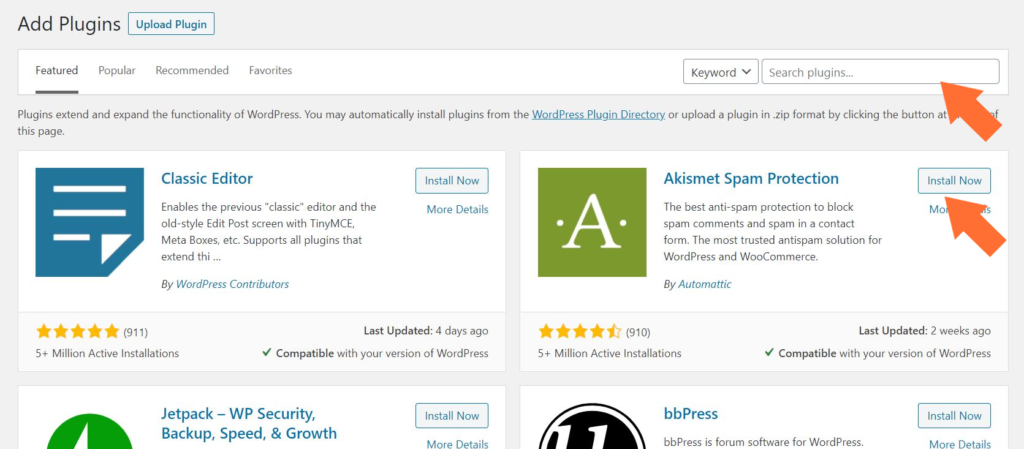Click "Last Updated: 2 weeks ago" text

point(924,331)
